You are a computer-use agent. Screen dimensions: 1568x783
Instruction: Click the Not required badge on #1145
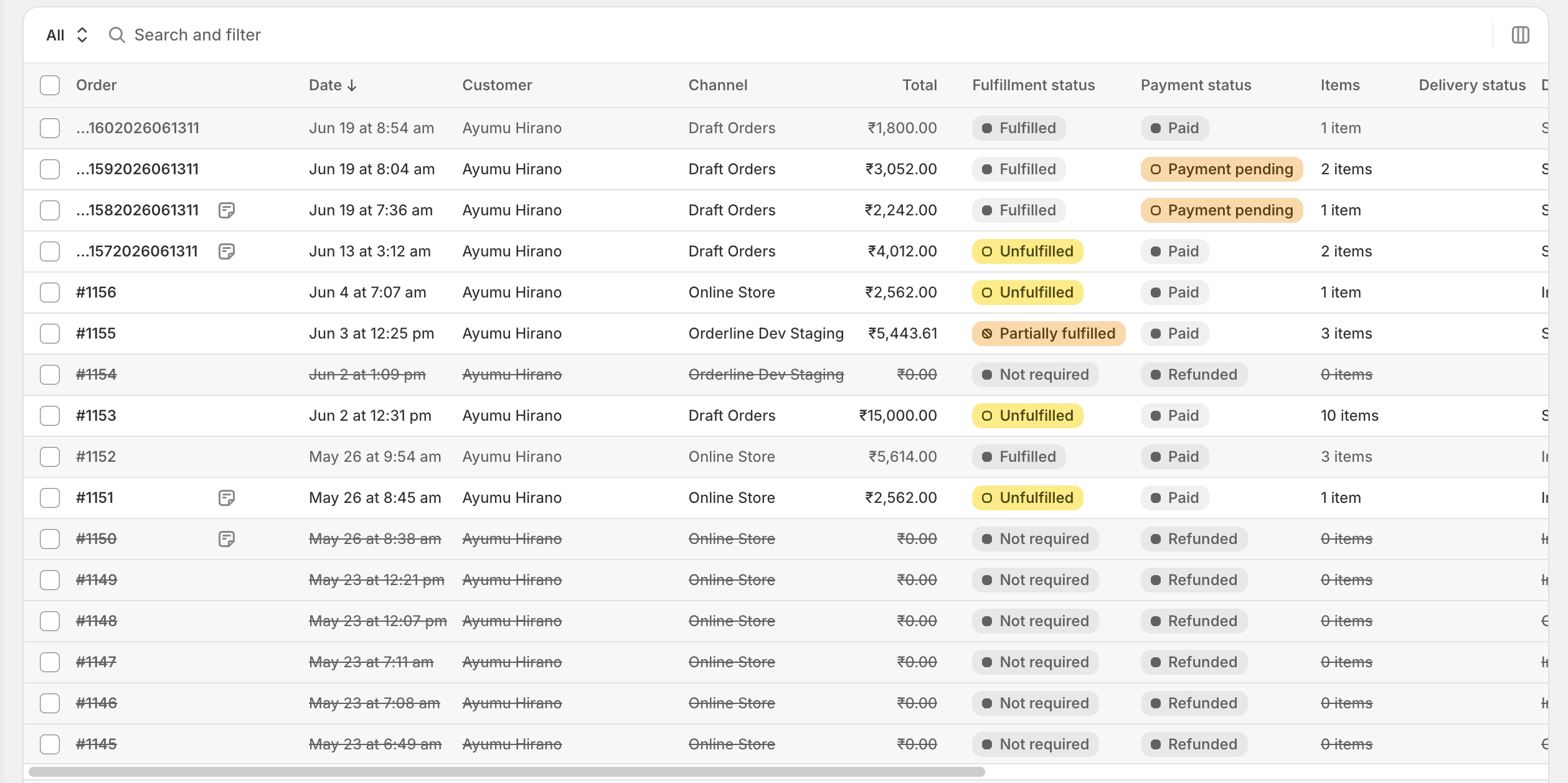[x=1036, y=744]
